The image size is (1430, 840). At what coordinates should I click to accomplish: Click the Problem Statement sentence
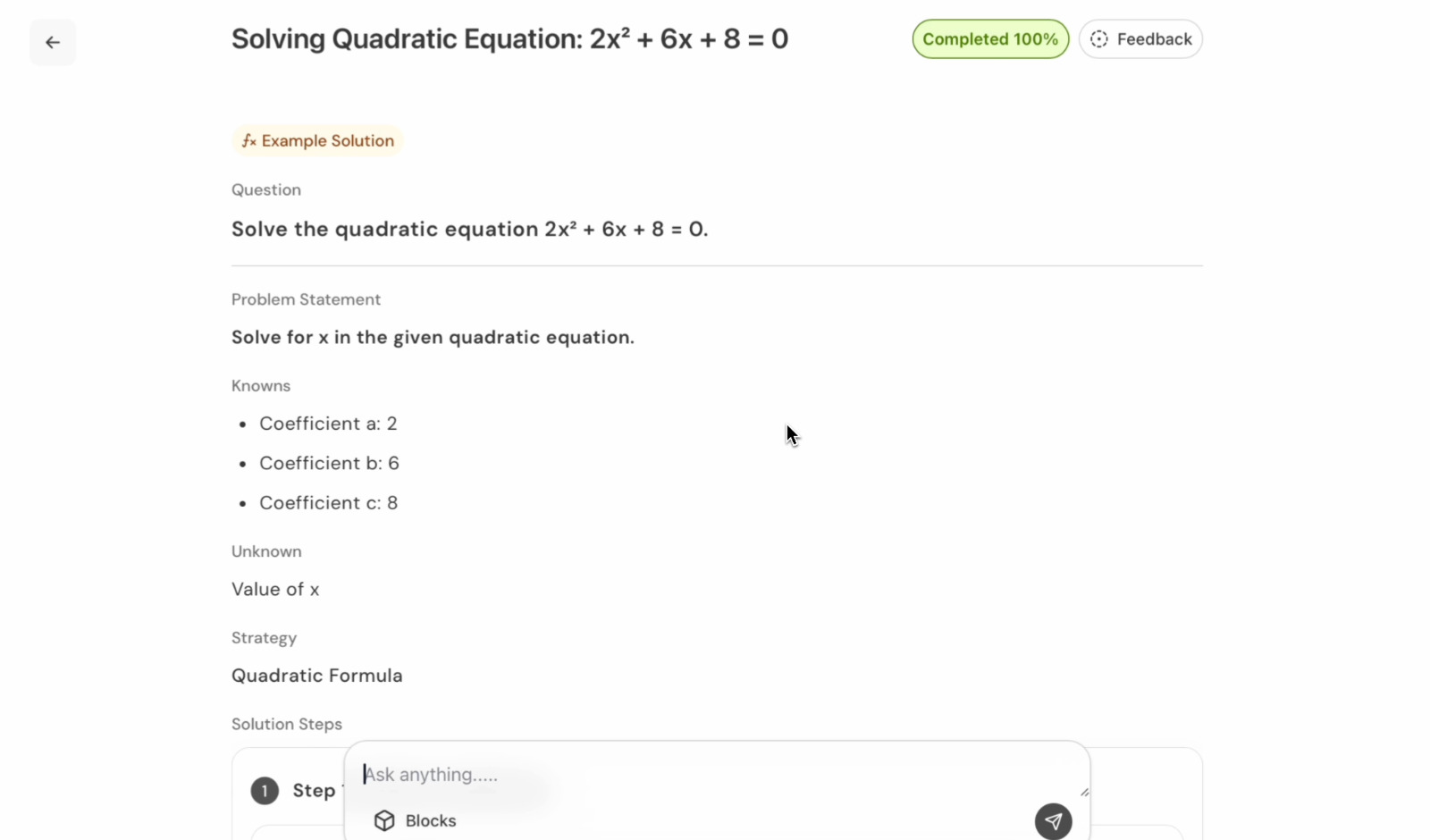click(433, 338)
